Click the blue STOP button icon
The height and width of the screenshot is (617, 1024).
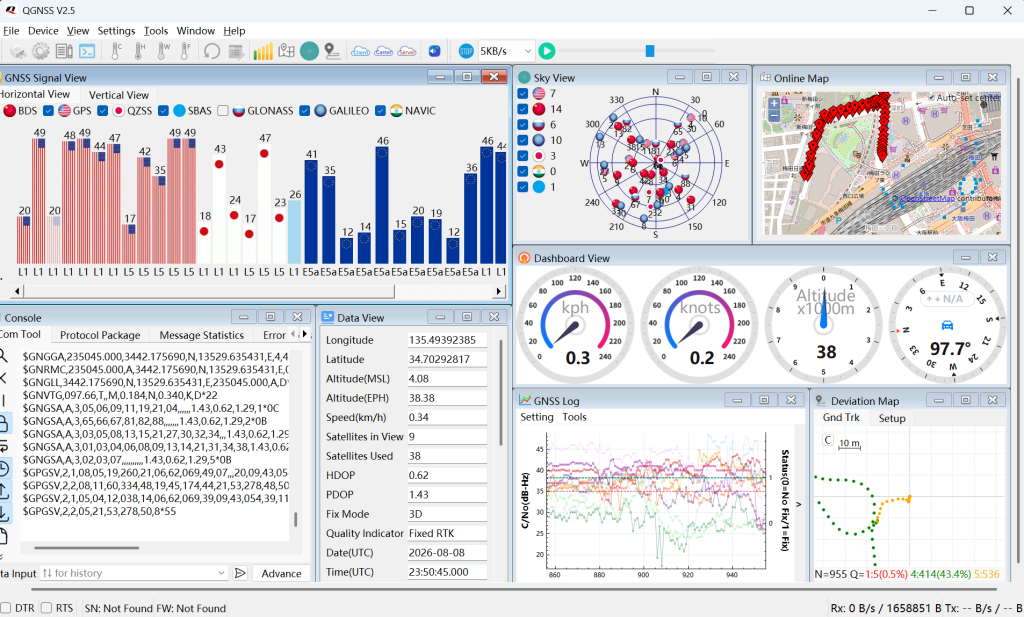tap(466, 51)
